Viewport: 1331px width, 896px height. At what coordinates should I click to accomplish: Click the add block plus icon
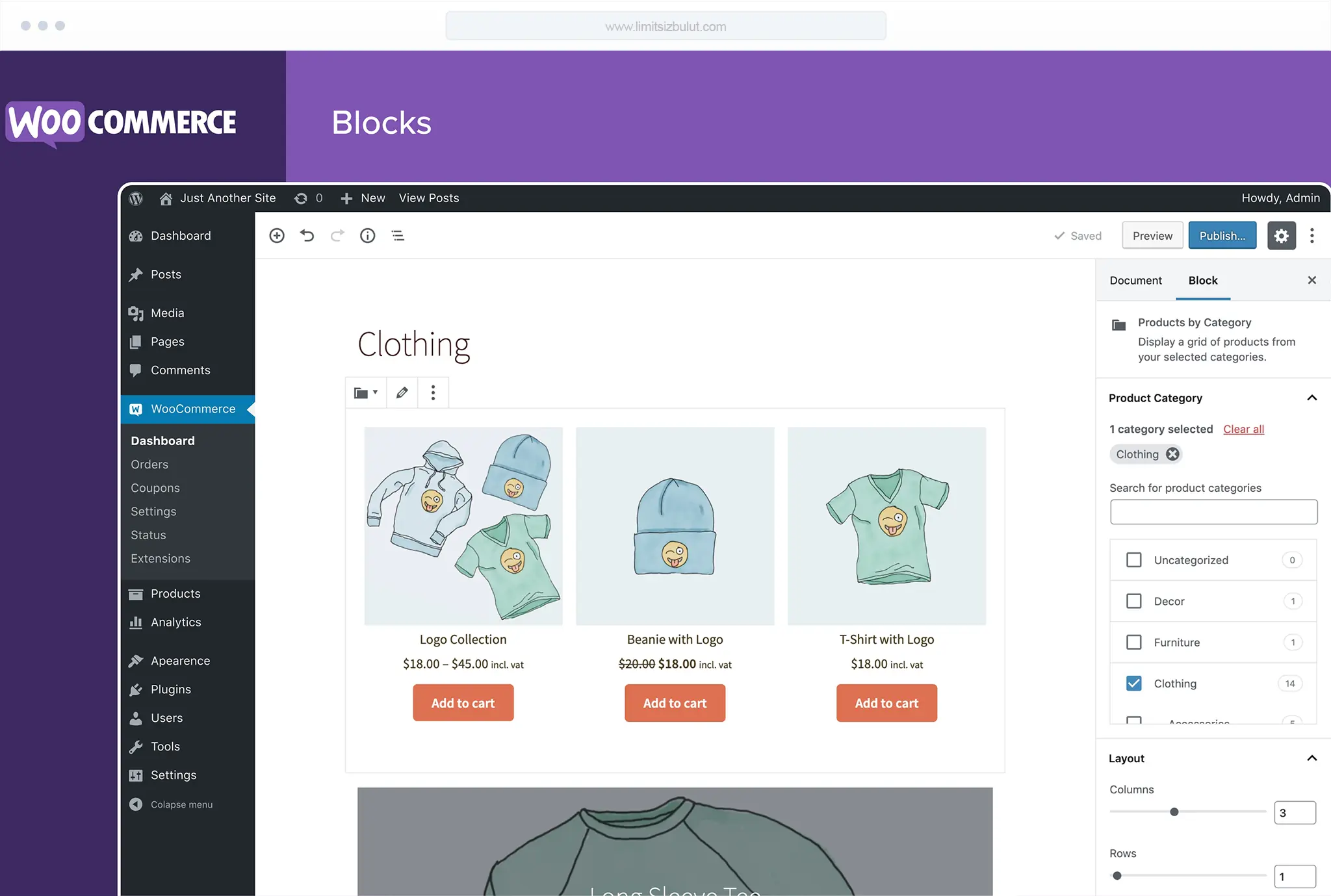(x=277, y=235)
